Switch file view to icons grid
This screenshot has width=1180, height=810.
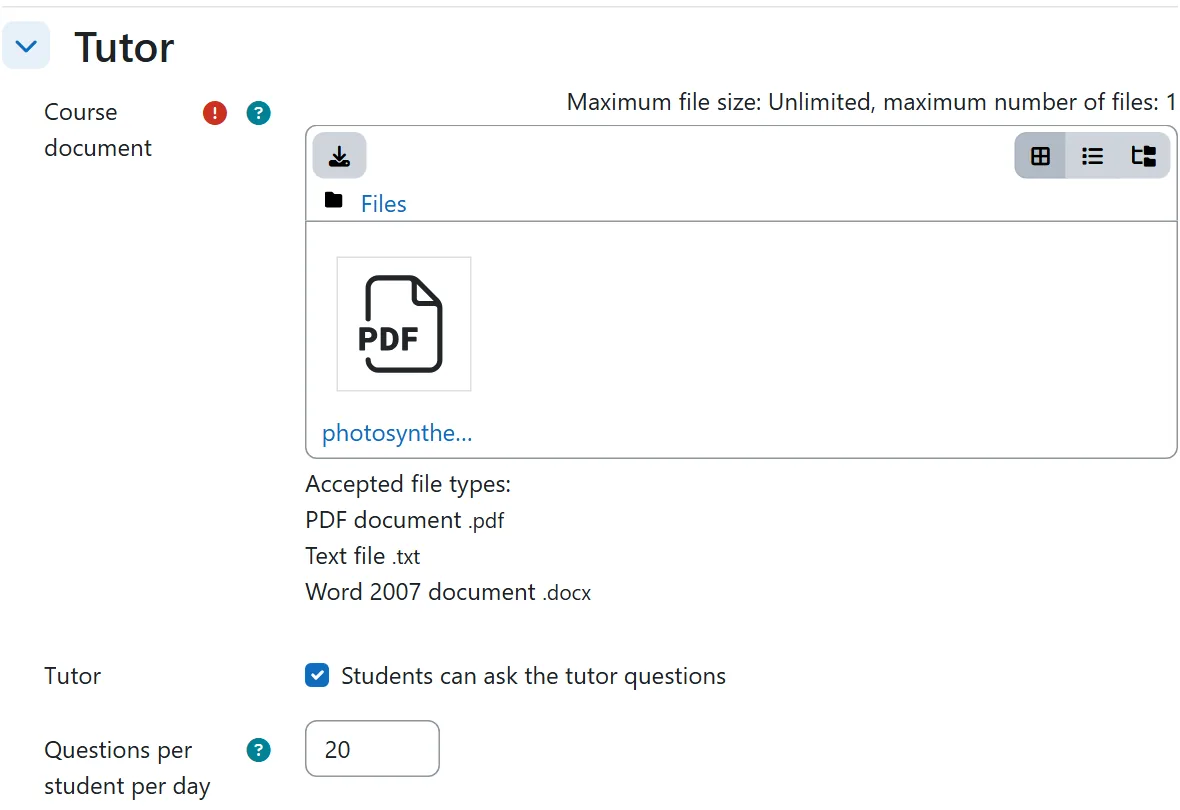[x=1040, y=156]
